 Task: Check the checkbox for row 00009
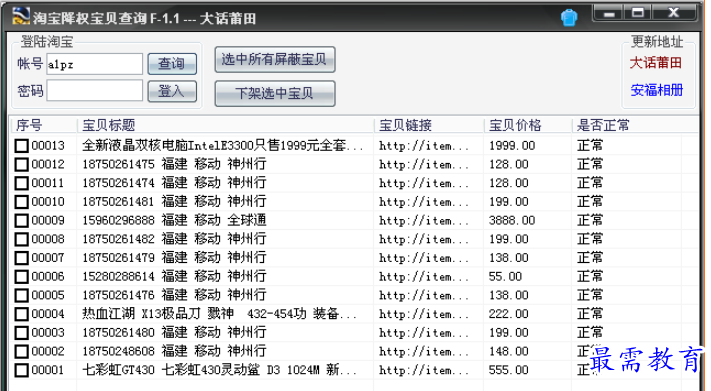[x=21, y=221]
